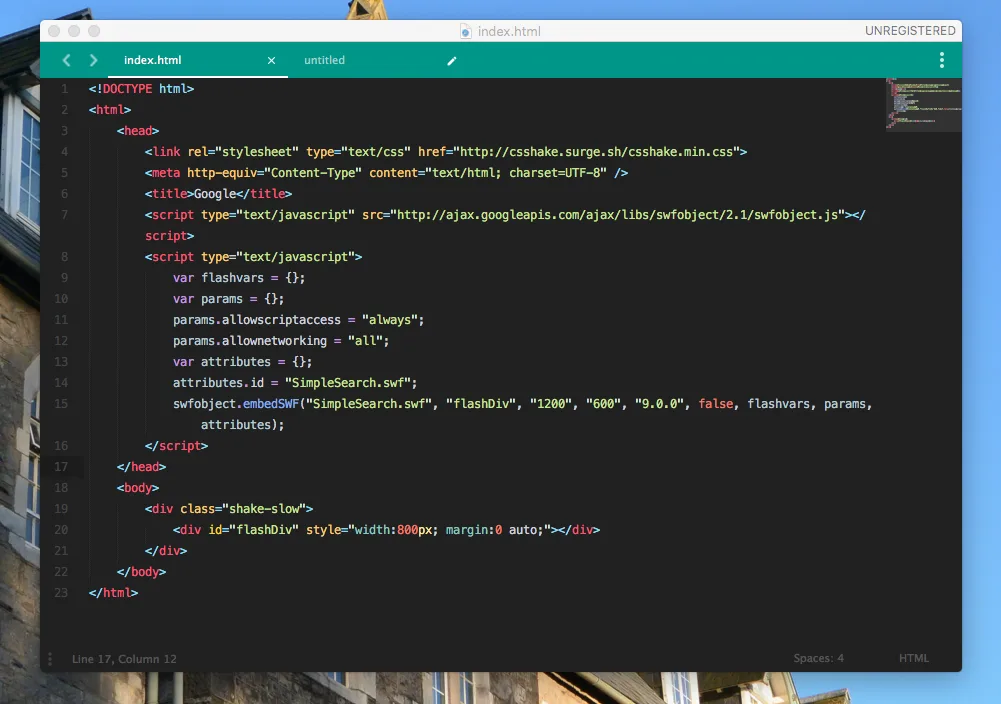Click the pencil icon on the untitled tab
This screenshot has height=704, width=1001.
coord(451,60)
